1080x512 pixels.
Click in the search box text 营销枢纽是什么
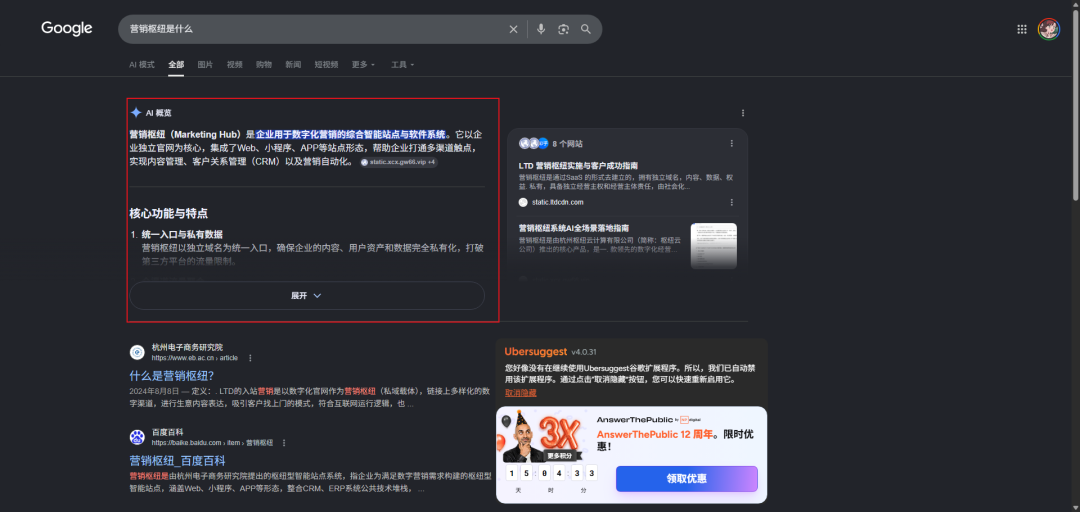[161, 29]
